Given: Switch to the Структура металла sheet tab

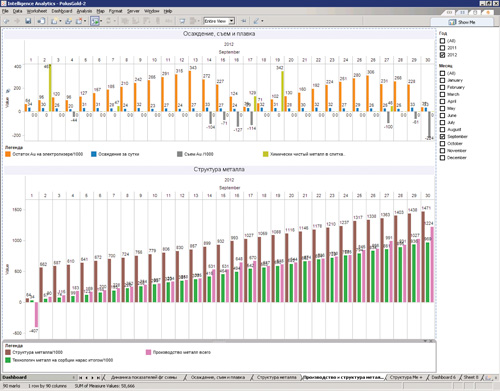Looking at the screenshot, I should [x=277, y=377].
